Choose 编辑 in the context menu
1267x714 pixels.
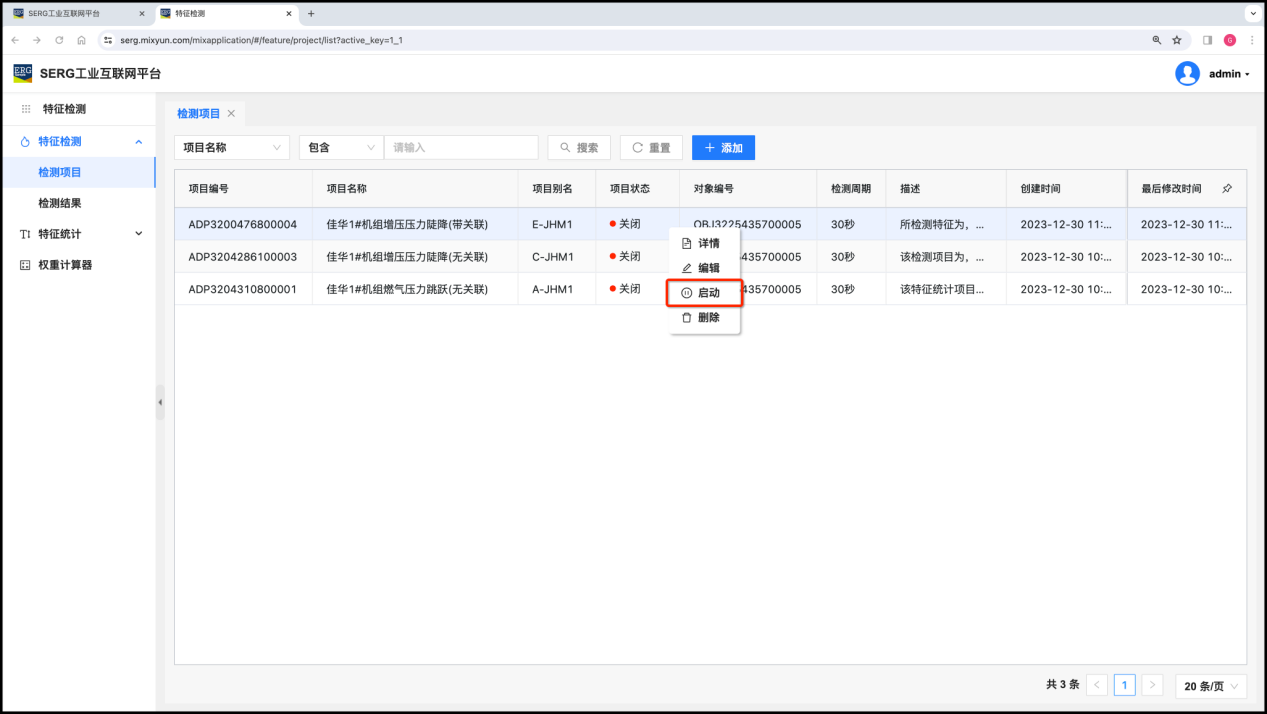coord(704,268)
